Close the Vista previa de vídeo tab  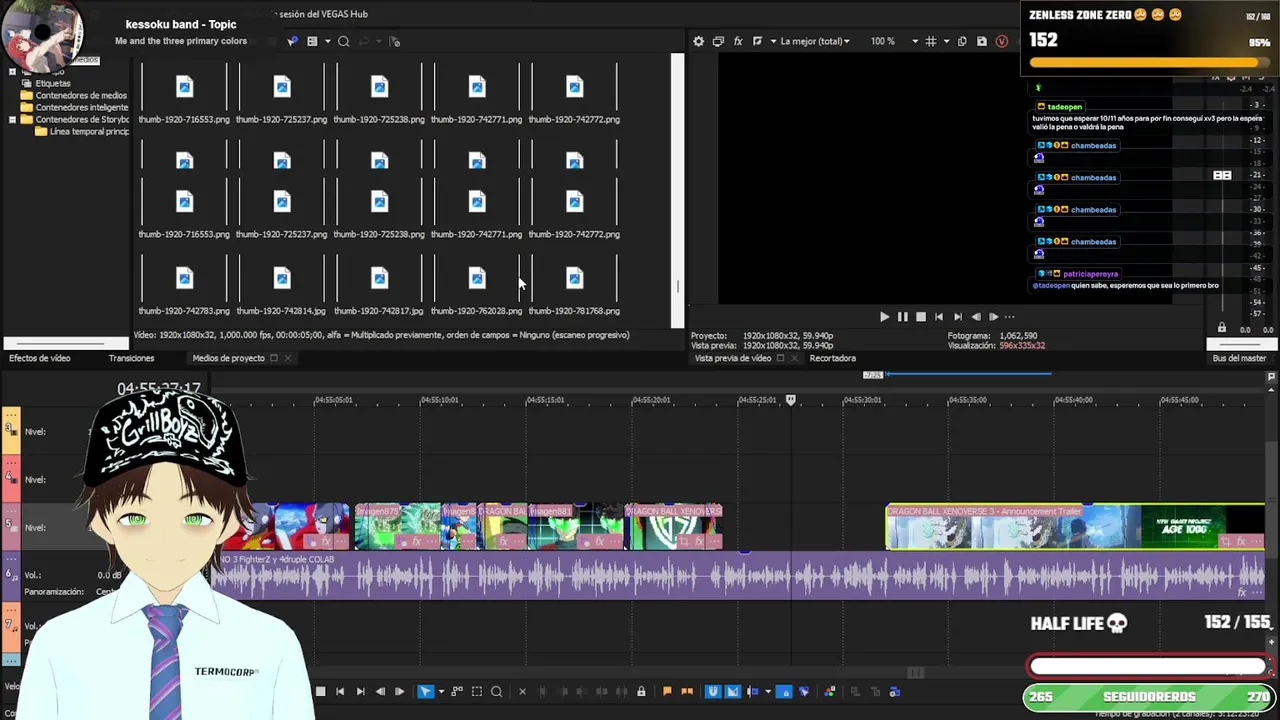[794, 358]
